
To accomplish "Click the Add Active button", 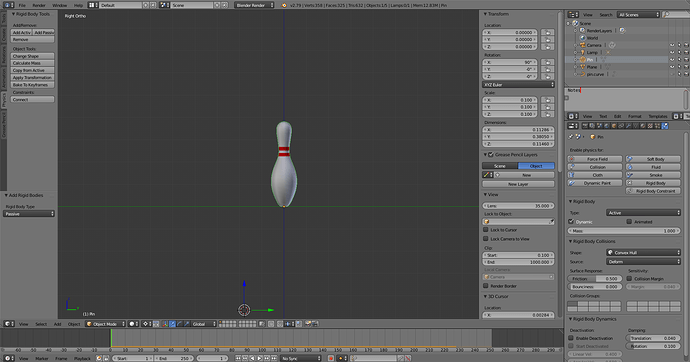I will tap(22, 33).
